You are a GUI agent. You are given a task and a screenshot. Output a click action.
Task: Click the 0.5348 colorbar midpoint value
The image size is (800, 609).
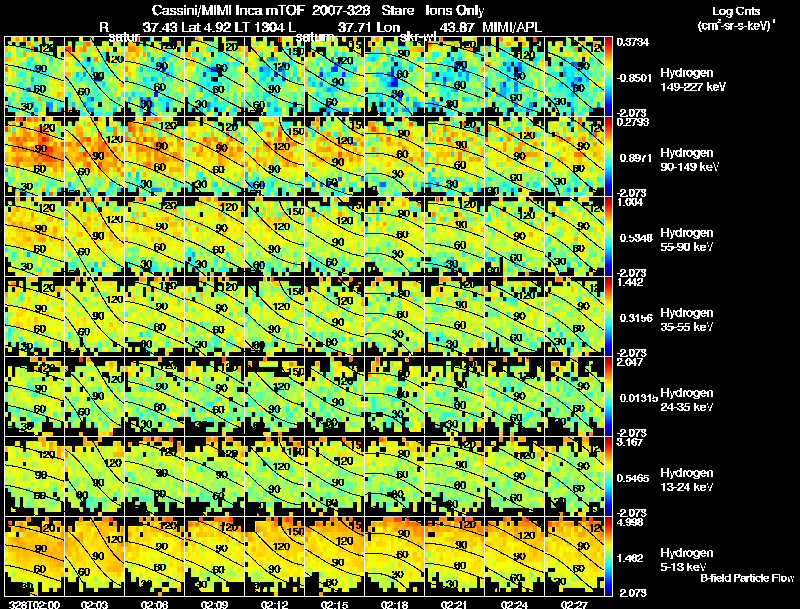pyautogui.click(x=636, y=238)
